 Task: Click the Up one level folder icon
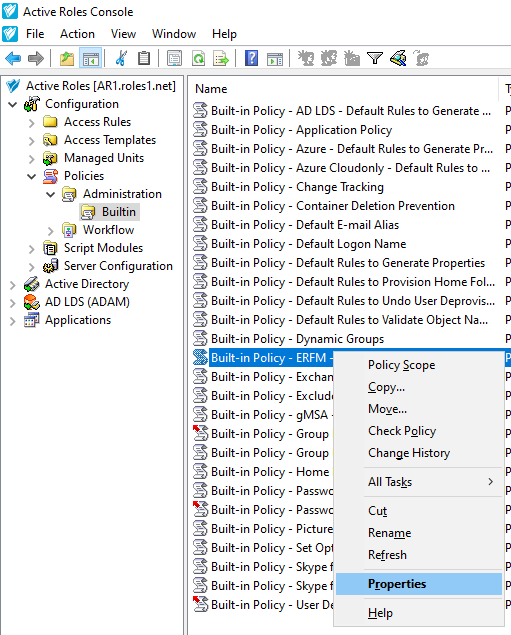67,58
